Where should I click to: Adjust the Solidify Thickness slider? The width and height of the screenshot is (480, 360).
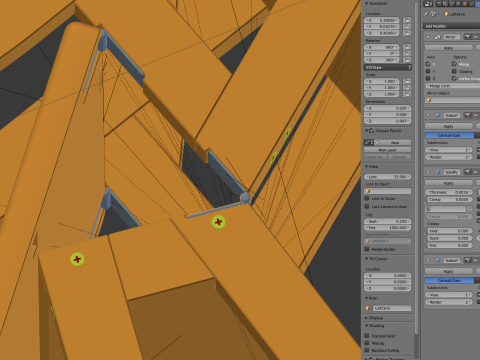coord(449,192)
